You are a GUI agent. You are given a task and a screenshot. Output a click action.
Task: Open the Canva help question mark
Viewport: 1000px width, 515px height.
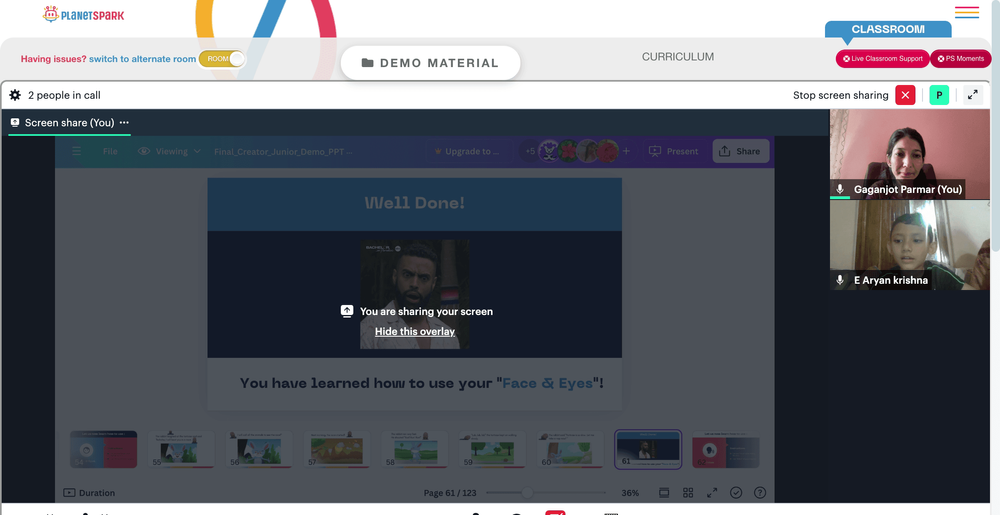(x=760, y=493)
